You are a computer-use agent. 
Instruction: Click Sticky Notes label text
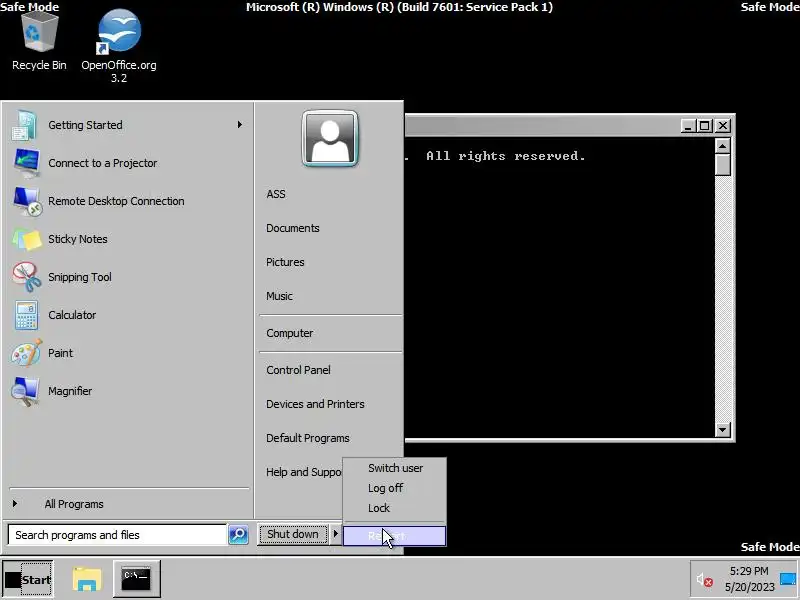point(78,239)
